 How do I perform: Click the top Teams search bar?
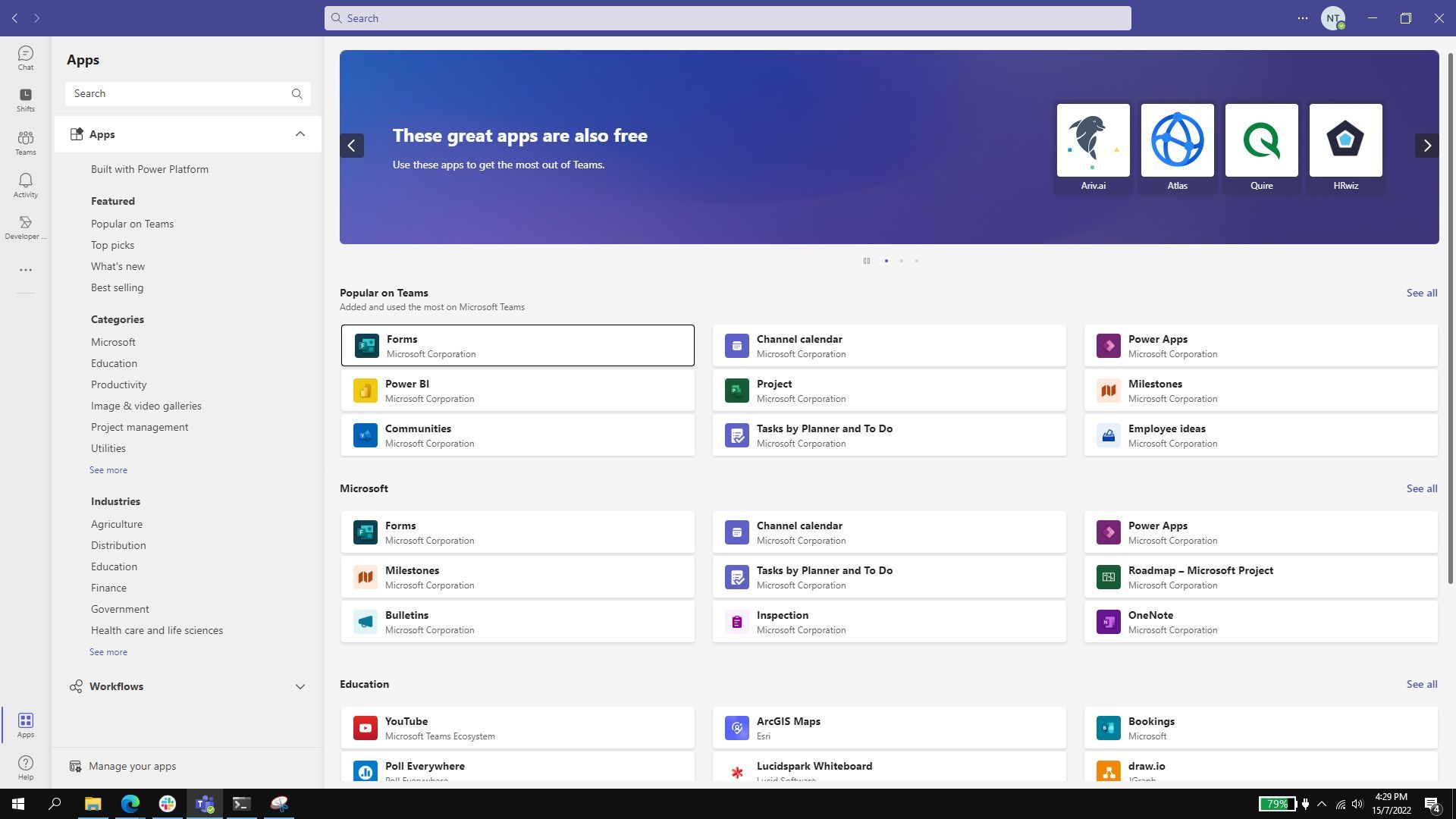[728, 18]
